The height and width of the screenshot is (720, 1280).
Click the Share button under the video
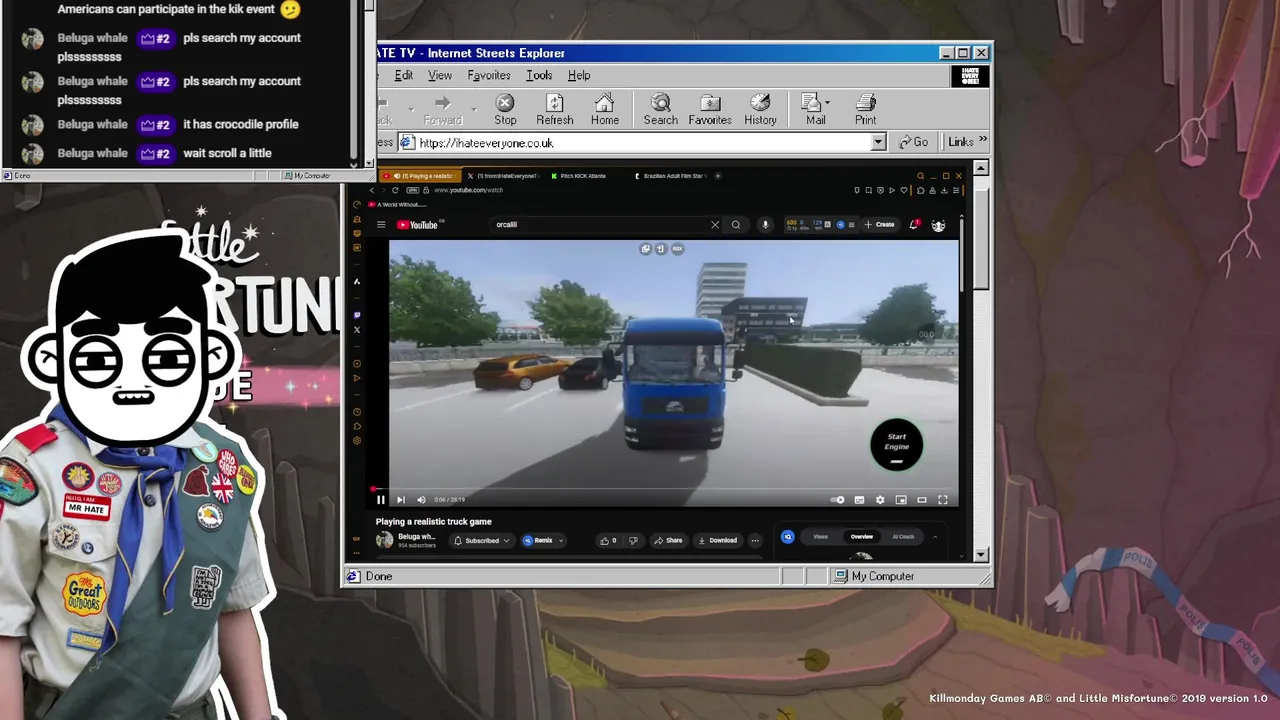tap(668, 540)
